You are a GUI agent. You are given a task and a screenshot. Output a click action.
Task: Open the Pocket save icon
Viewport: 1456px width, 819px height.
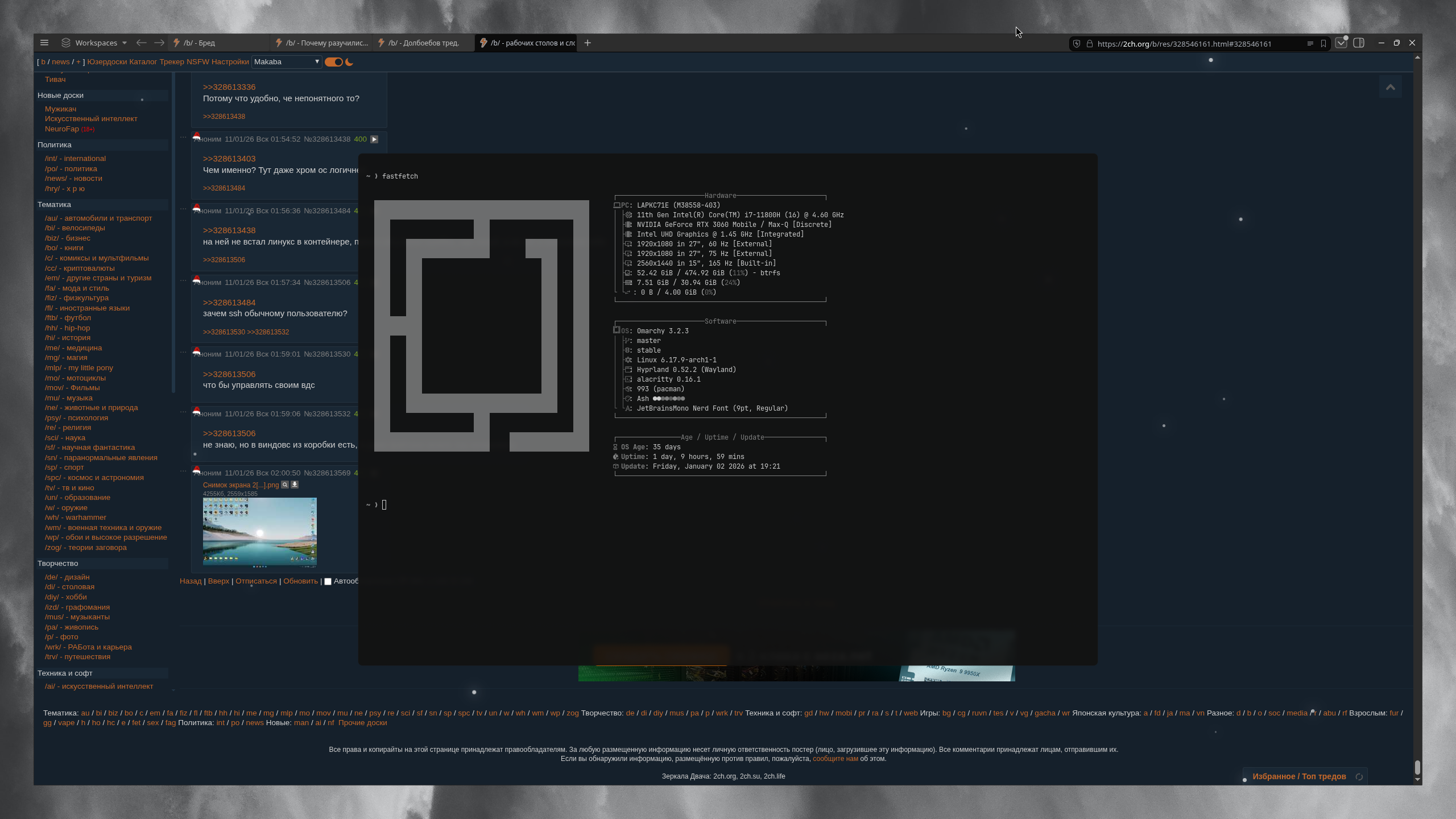(1341, 43)
